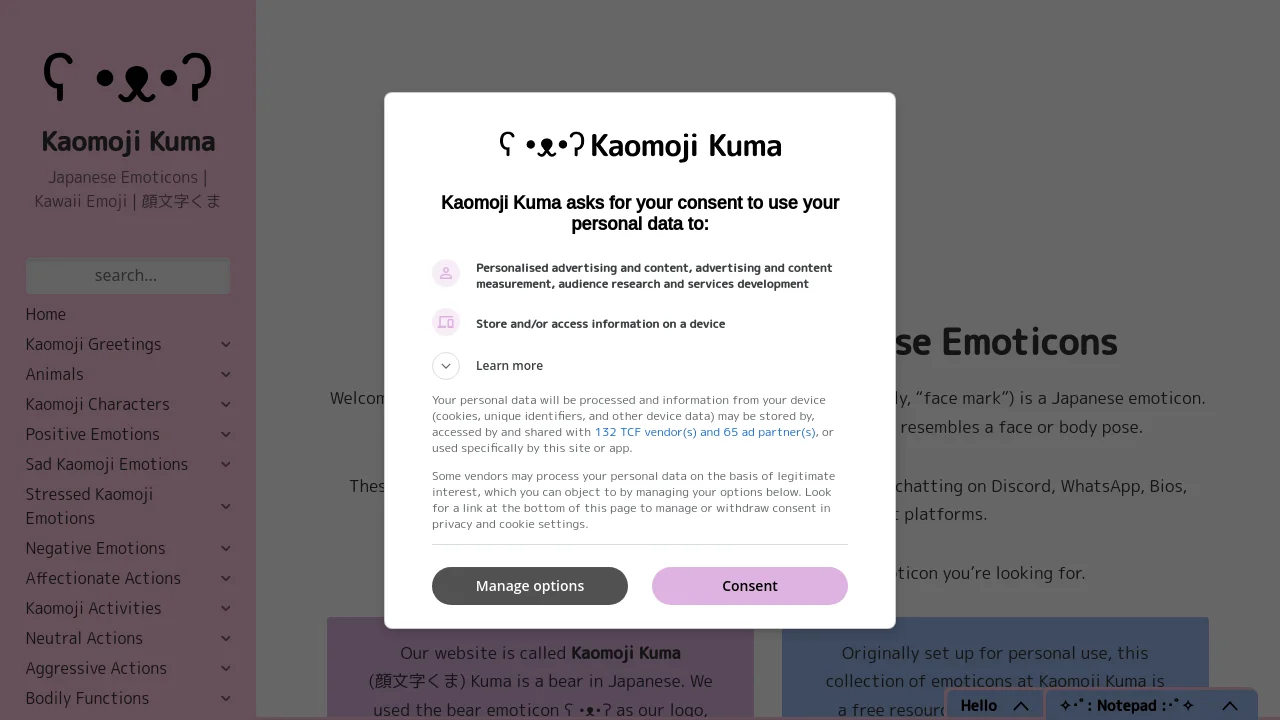Click the bear emoticon logo in sidebar
The width and height of the screenshot is (1280, 720).
pyautogui.click(x=128, y=78)
